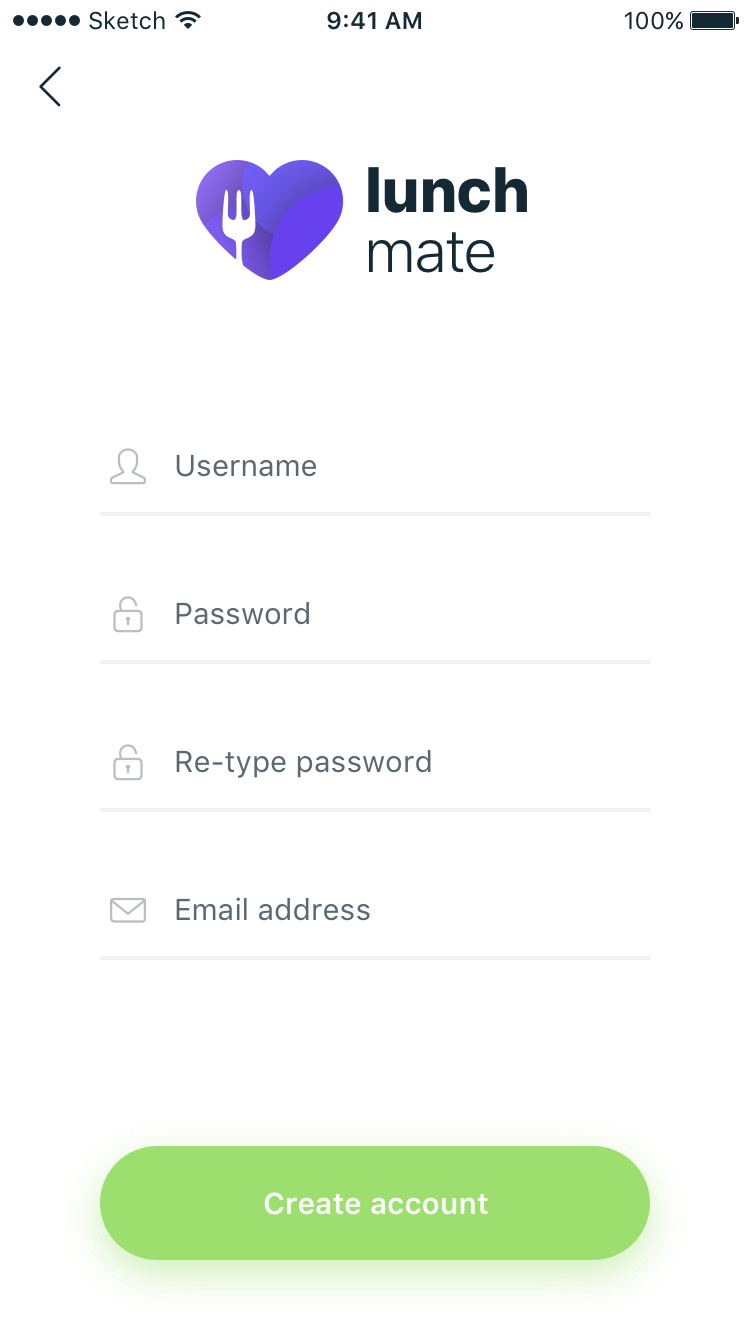Tap the 100% battery percentage
750x1334 pixels.
(x=653, y=21)
